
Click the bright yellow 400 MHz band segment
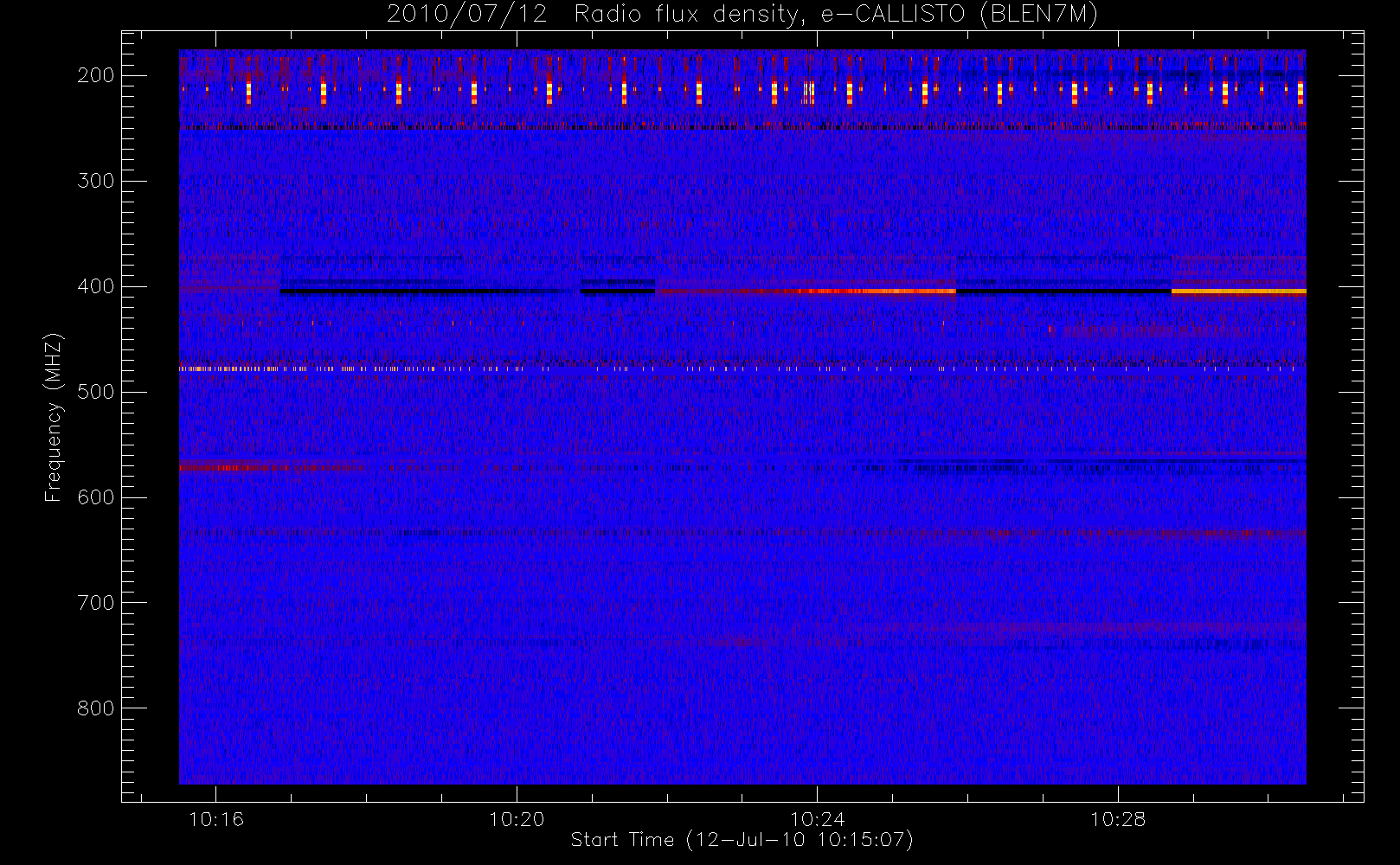coord(1238,292)
